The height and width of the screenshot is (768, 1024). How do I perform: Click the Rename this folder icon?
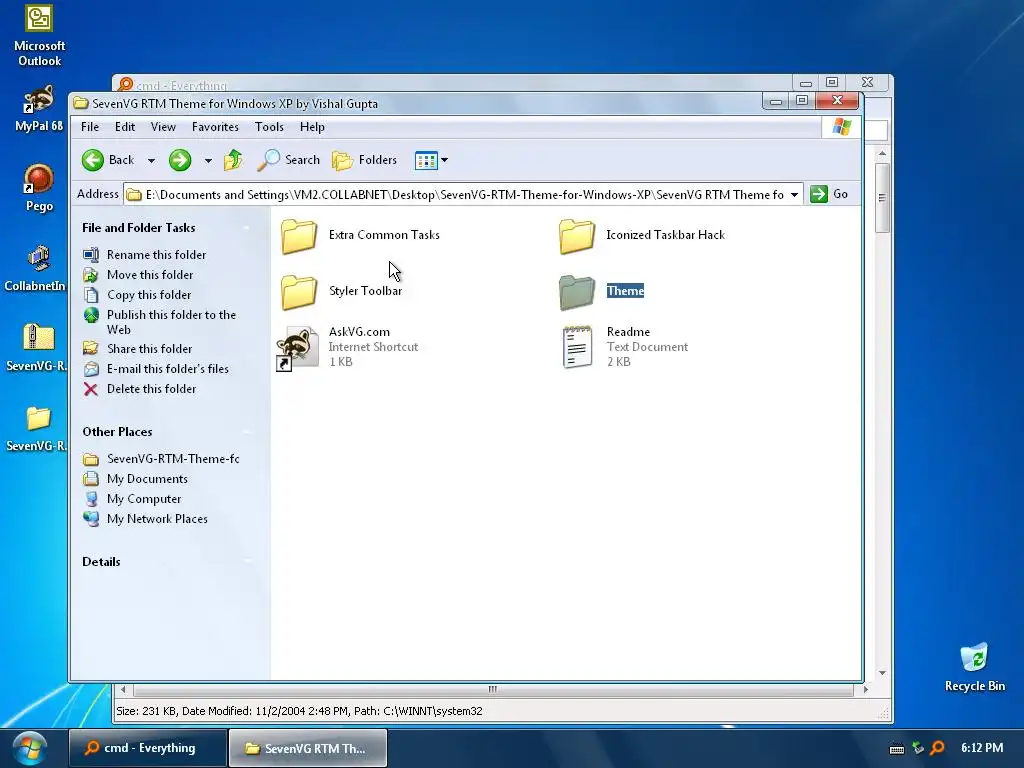(91, 255)
